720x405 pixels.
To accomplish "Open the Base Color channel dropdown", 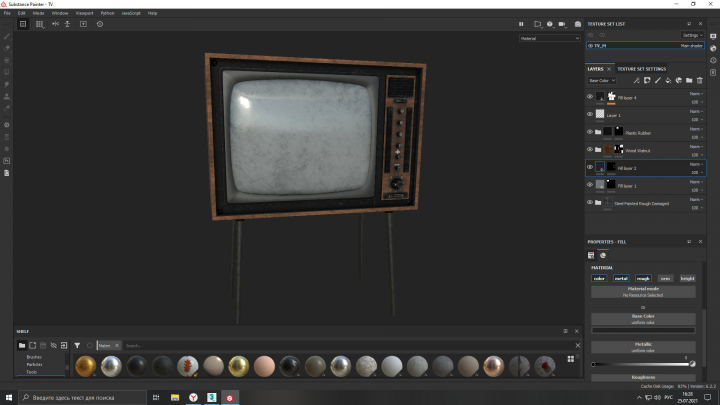I will click(x=602, y=80).
